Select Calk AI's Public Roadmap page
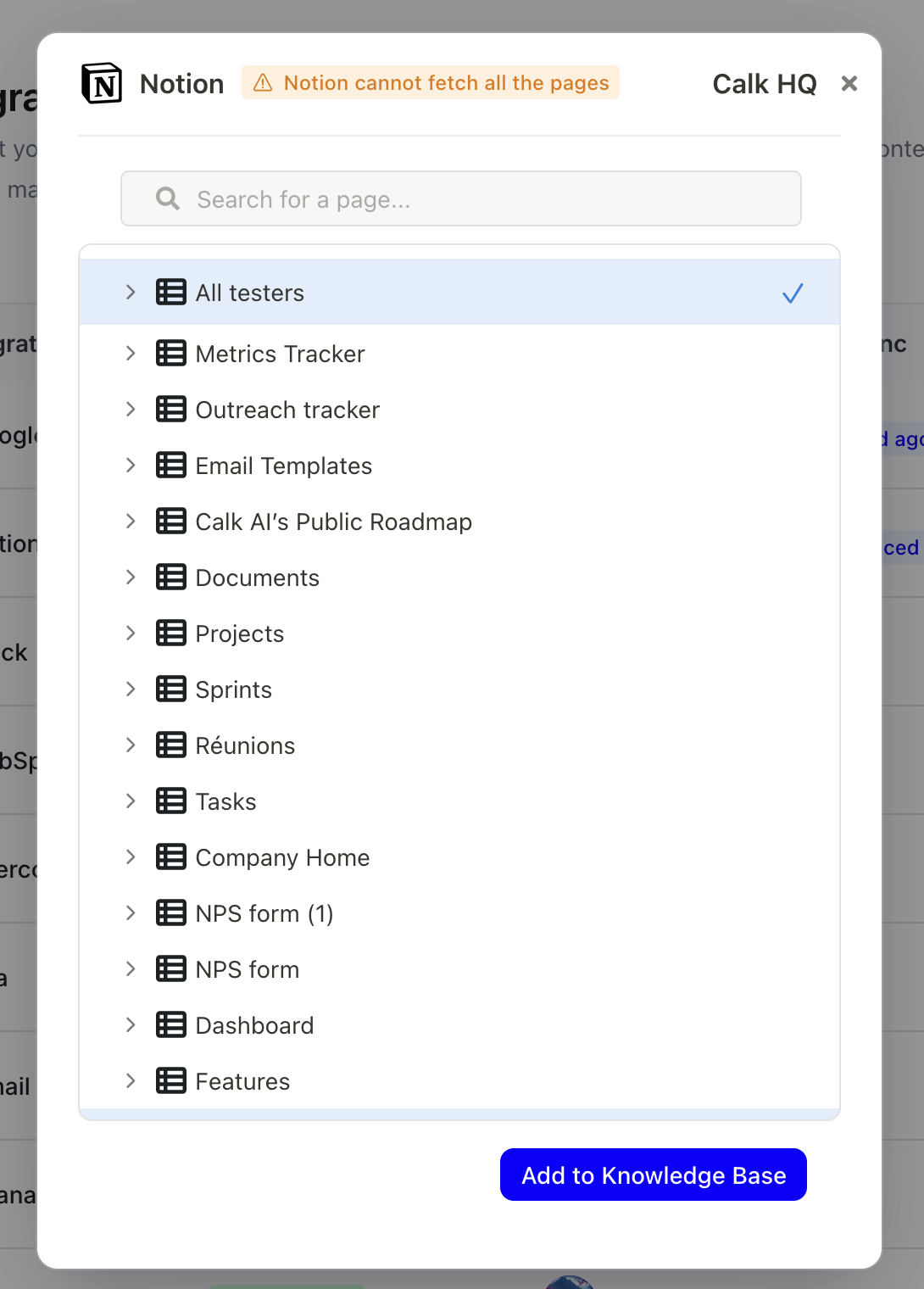The image size is (924, 1289). 334,522
